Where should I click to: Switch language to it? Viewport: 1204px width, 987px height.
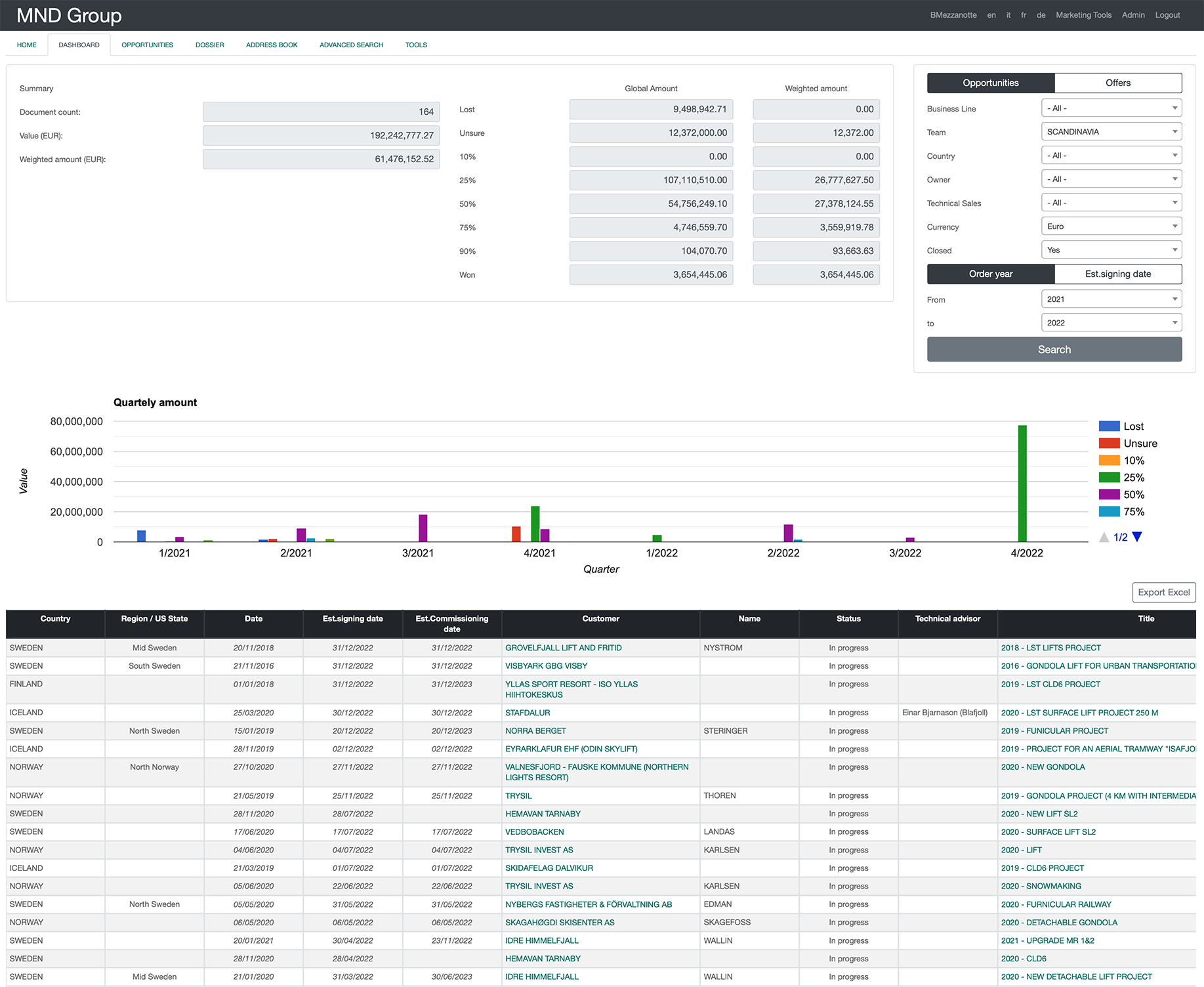(1008, 15)
